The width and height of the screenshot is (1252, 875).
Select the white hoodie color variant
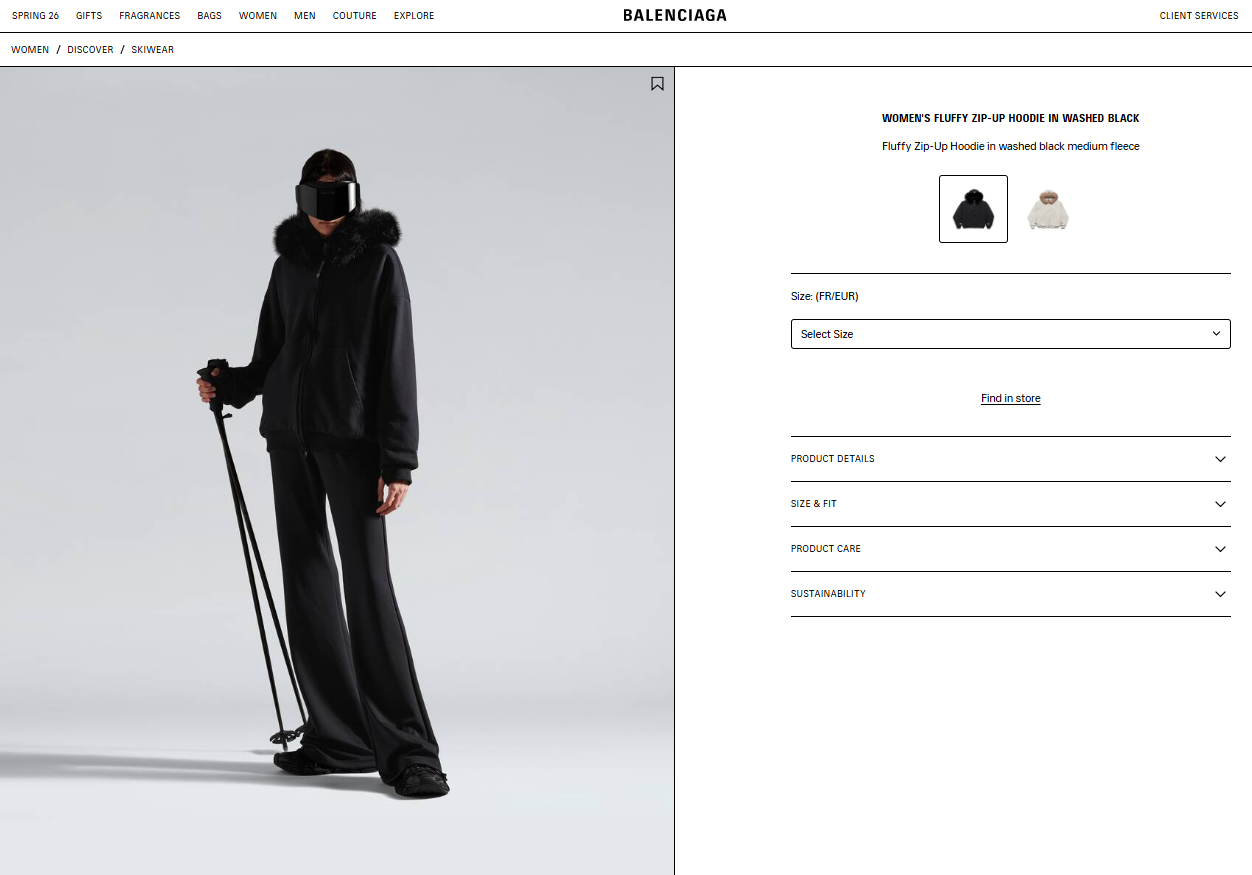(1048, 209)
